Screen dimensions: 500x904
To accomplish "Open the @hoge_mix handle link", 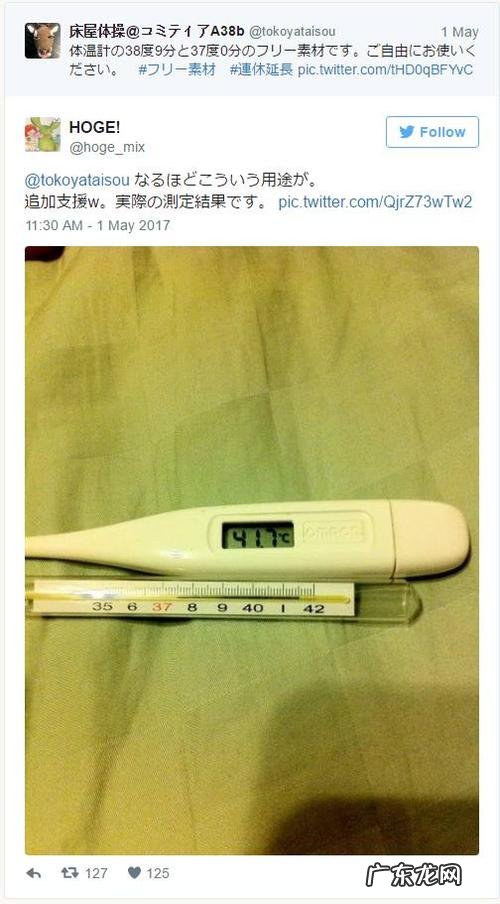I will click(x=107, y=148).
